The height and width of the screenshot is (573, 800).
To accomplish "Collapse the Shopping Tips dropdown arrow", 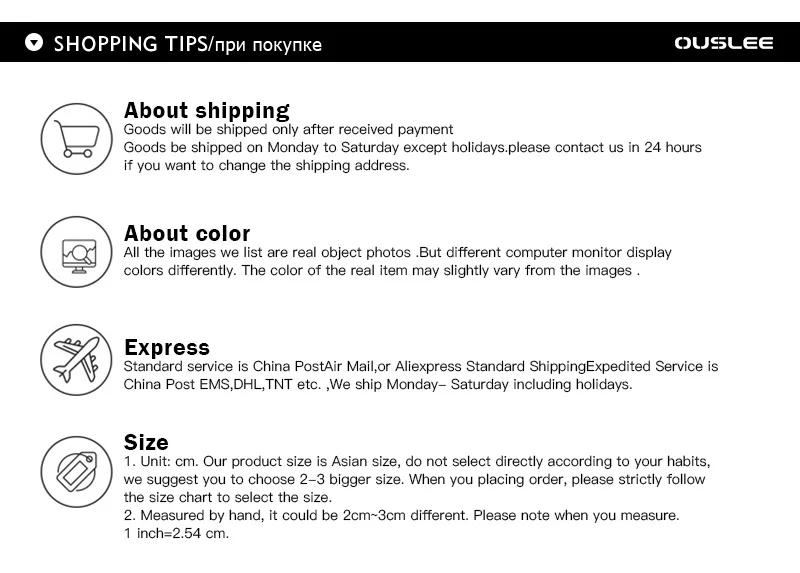I will [34, 42].
